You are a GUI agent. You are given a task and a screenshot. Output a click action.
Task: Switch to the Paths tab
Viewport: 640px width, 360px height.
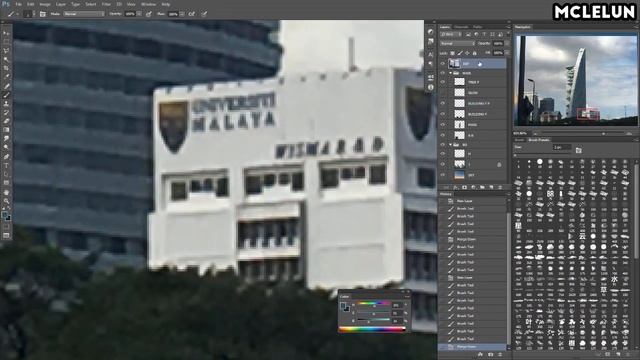(478, 27)
